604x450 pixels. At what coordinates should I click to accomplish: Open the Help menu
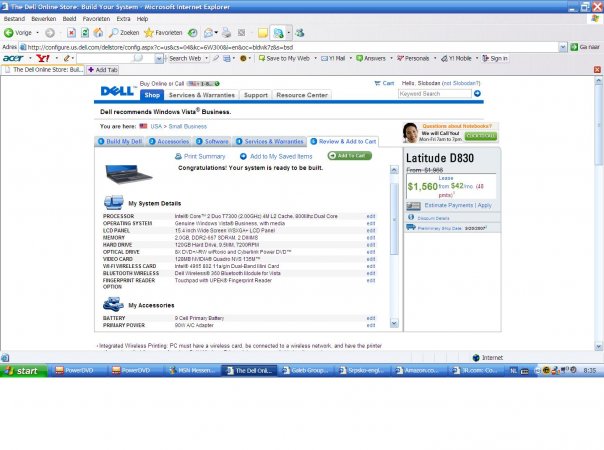click(142, 19)
